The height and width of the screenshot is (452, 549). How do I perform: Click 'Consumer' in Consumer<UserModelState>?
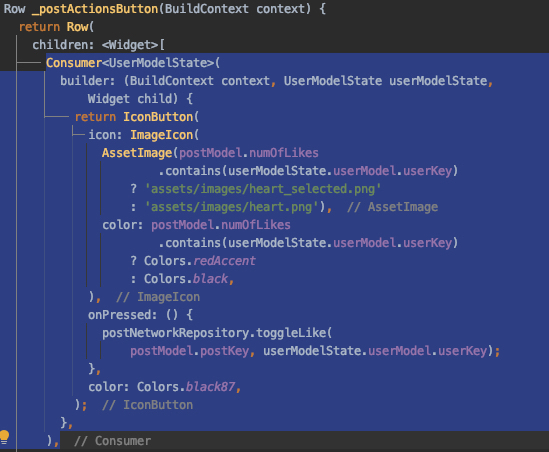click(74, 63)
